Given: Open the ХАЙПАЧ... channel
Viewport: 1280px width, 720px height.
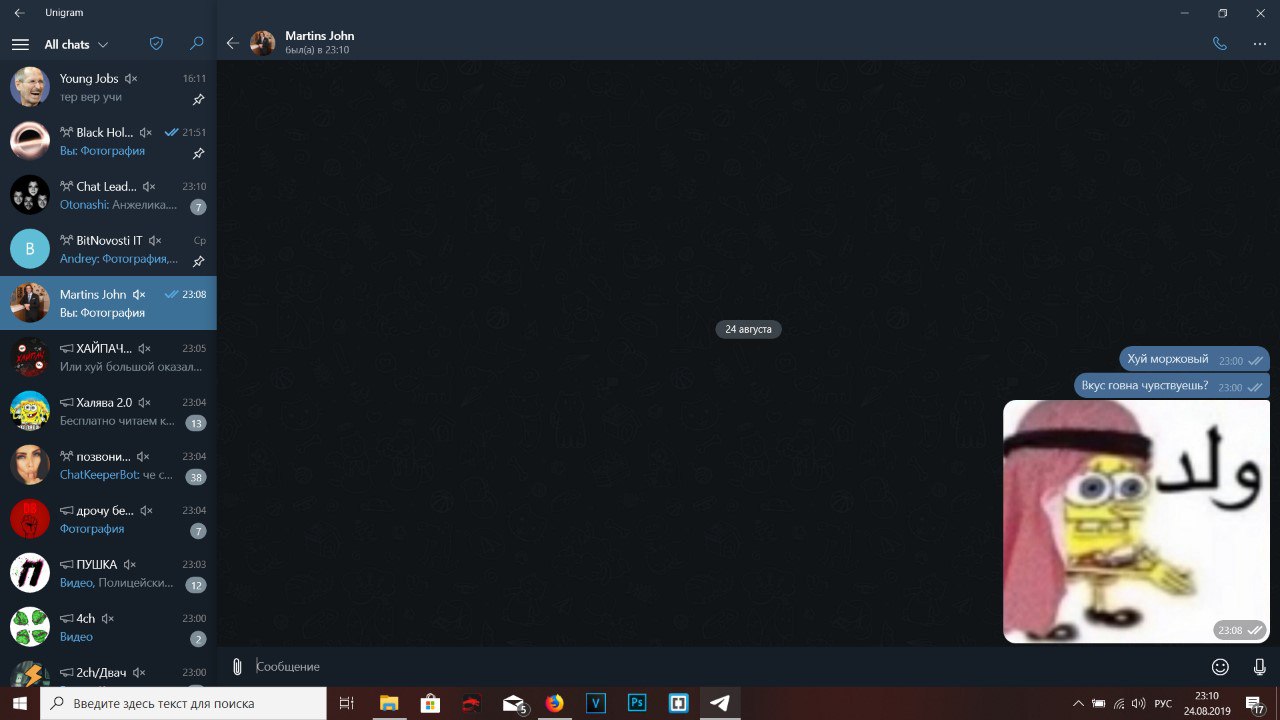Looking at the screenshot, I should pyautogui.click(x=108, y=357).
